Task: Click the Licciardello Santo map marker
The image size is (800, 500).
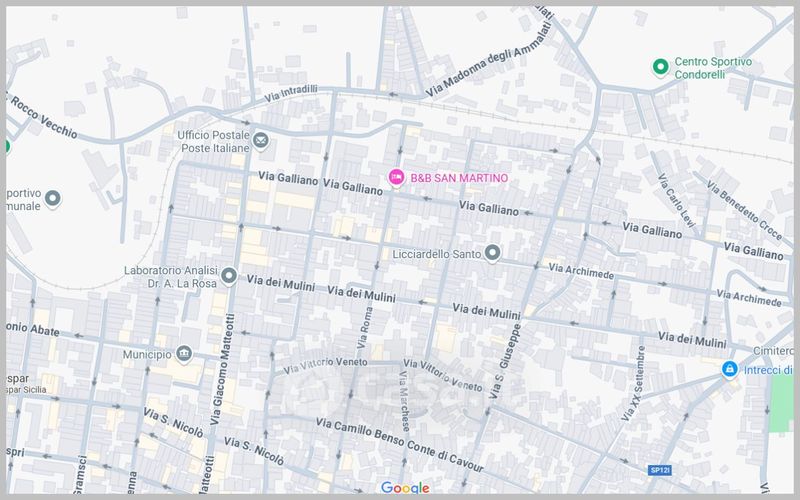Action: tap(492, 253)
